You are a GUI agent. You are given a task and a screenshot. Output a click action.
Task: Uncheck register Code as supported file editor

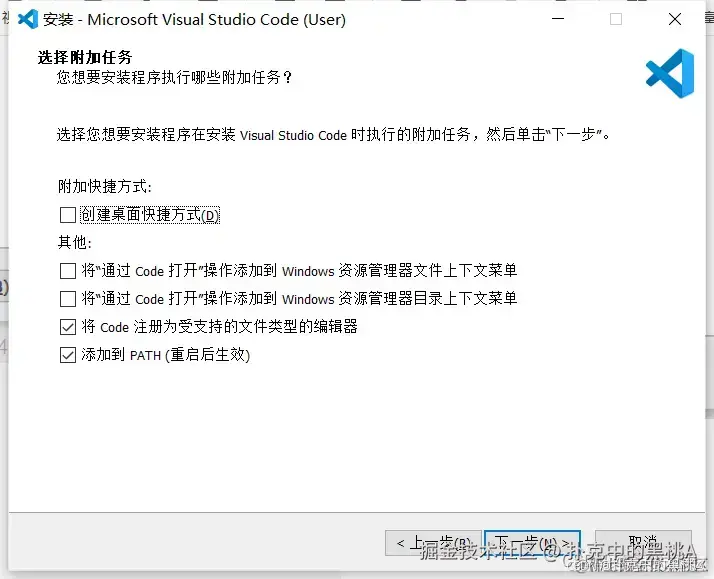[68, 327]
